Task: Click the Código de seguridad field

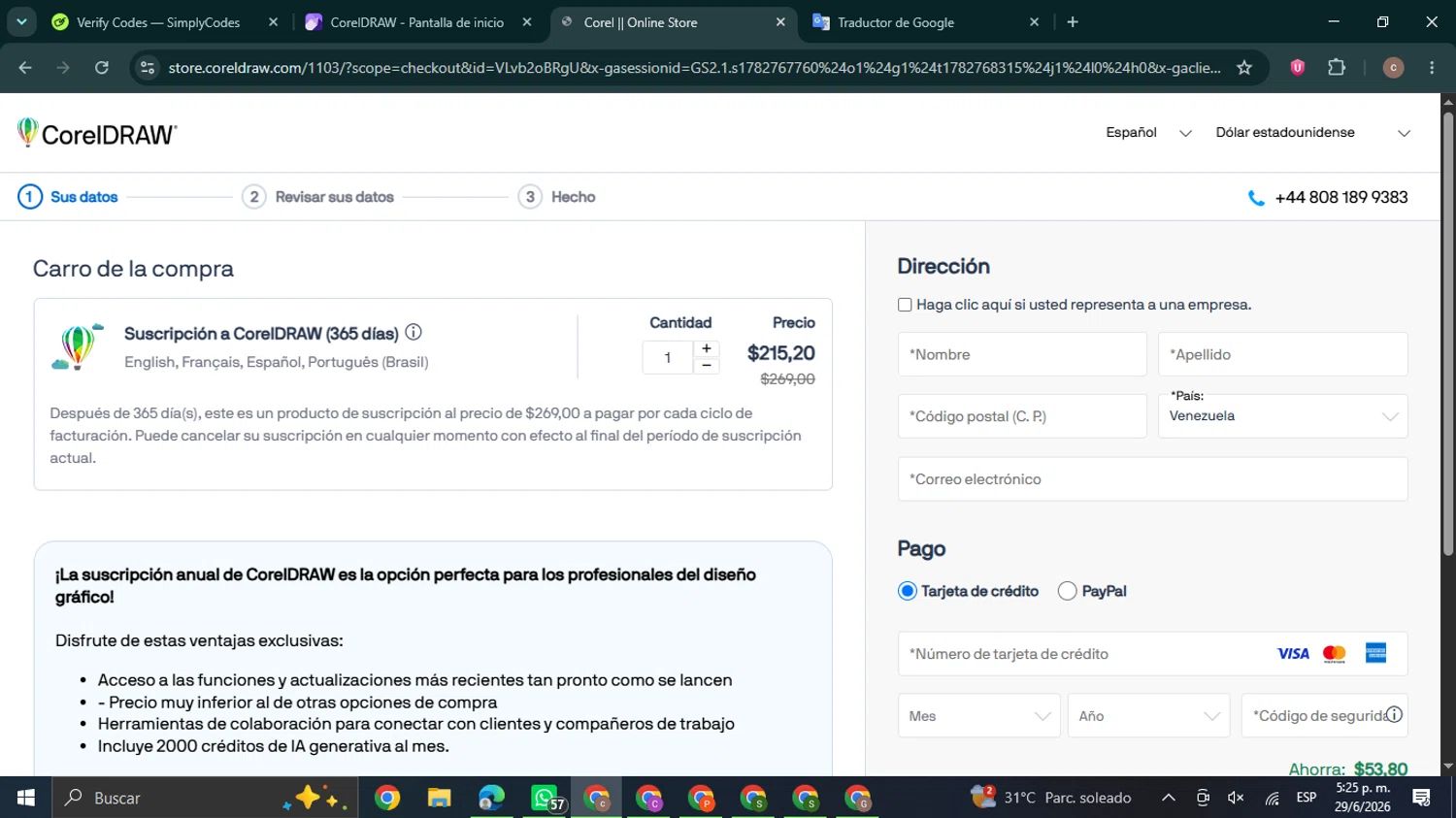Action: (x=1324, y=716)
